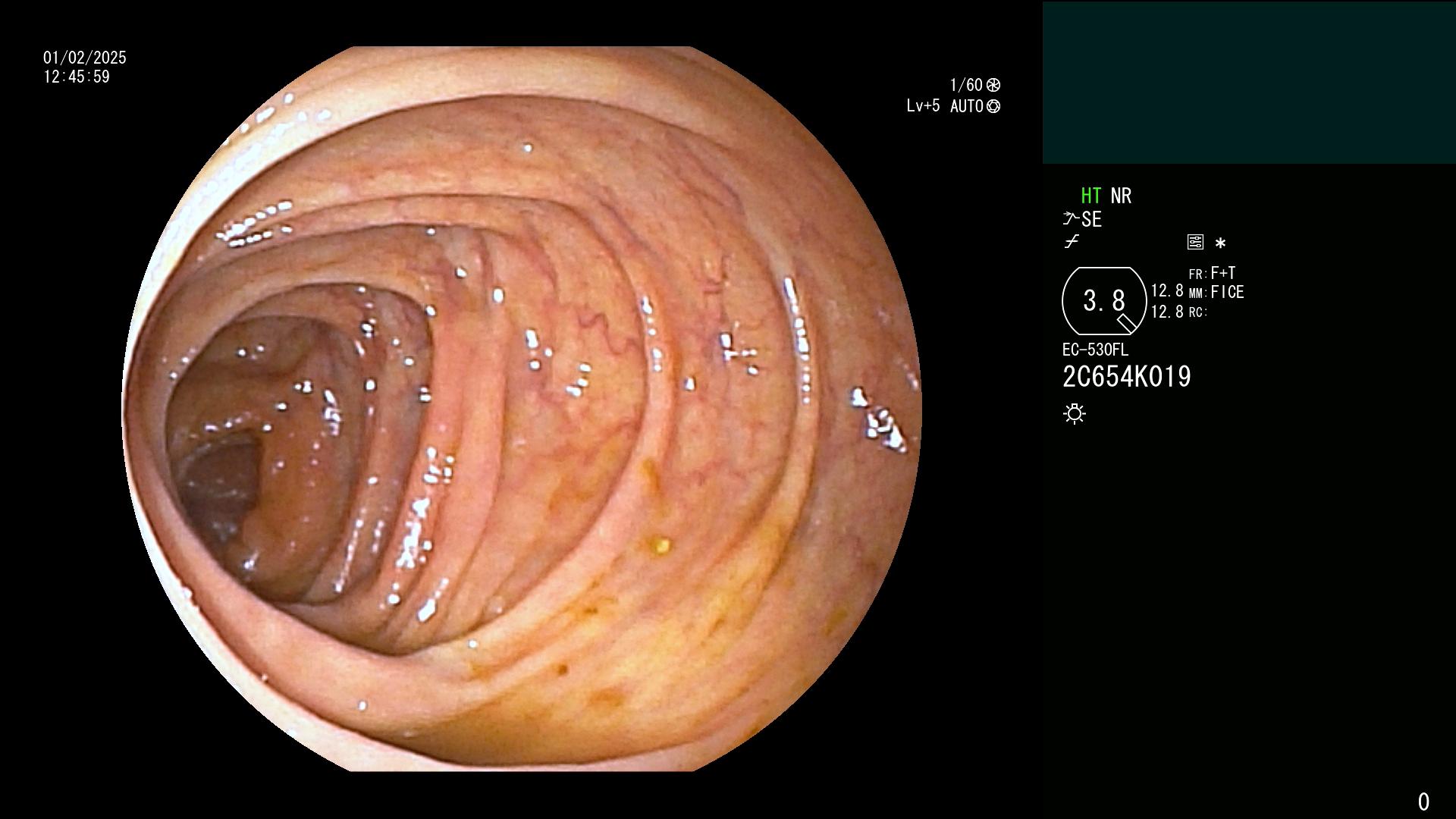Screen dimensions: 1456x819
Task: Click the shutter speed icon beside 1/60
Action: coord(993,85)
